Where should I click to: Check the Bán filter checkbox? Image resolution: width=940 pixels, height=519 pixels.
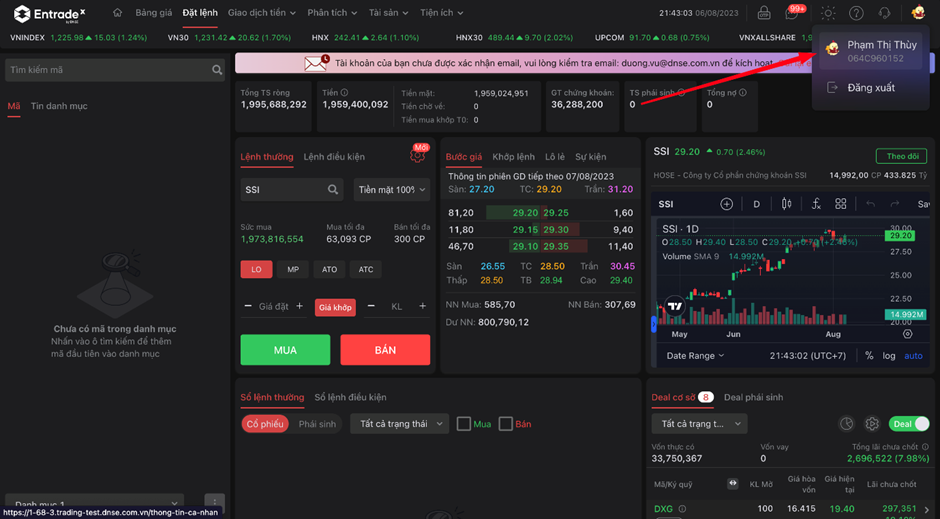point(506,424)
